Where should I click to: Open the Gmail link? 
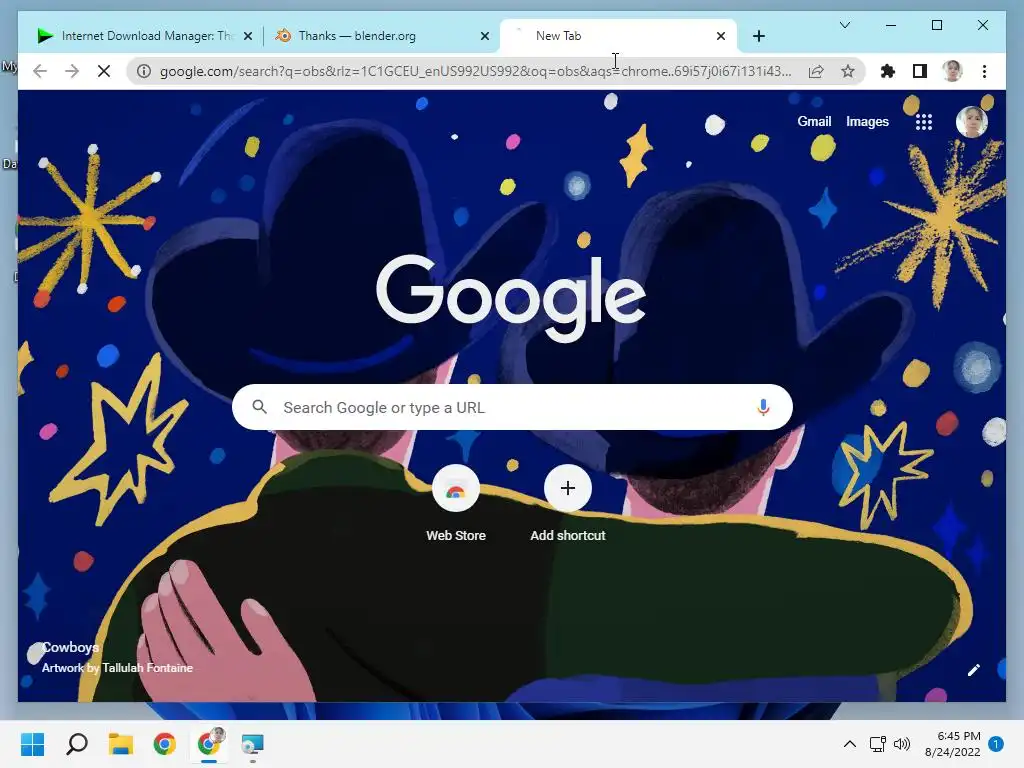click(x=814, y=121)
